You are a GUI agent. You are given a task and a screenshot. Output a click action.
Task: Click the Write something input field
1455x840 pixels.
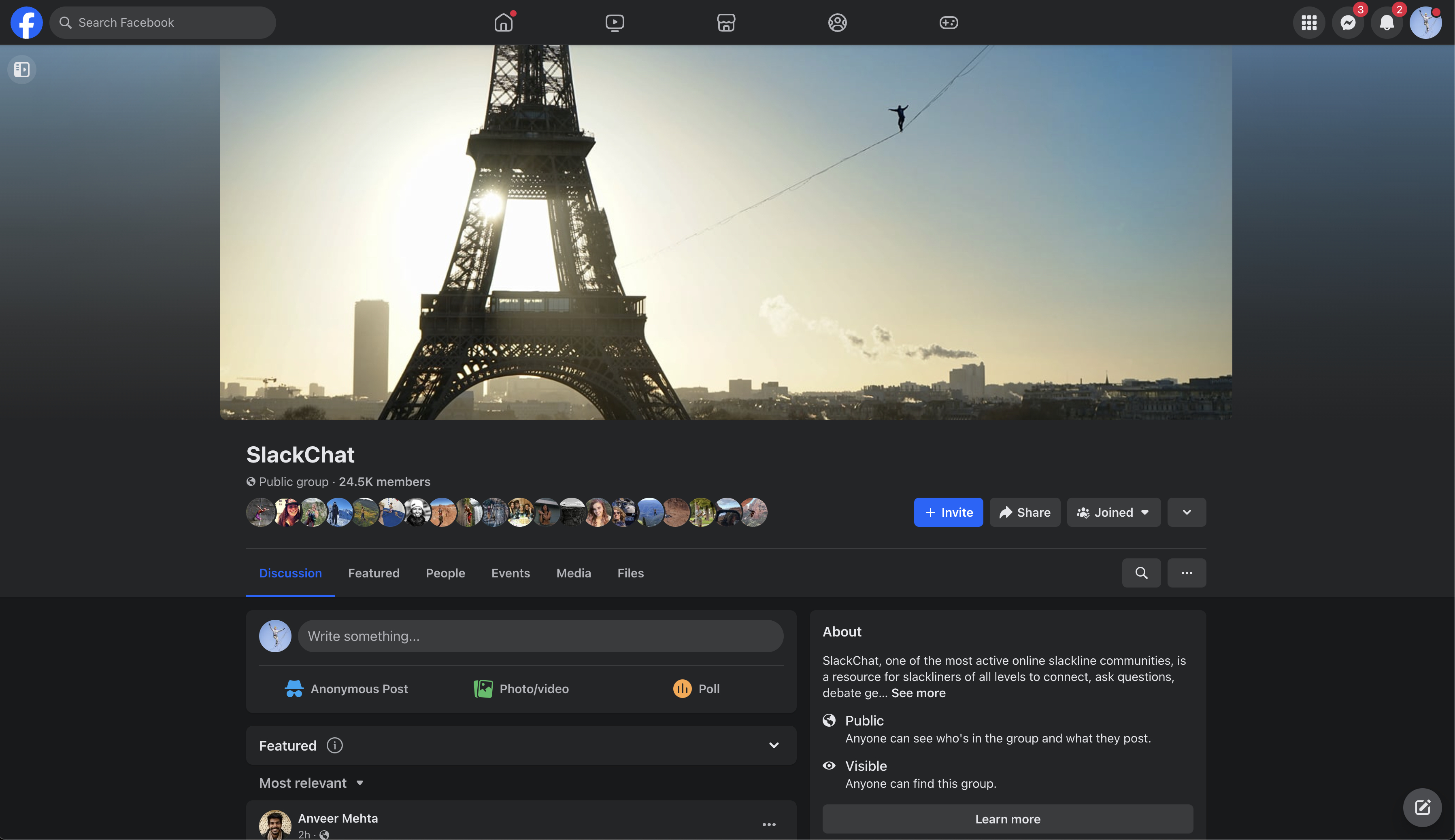tap(540, 636)
